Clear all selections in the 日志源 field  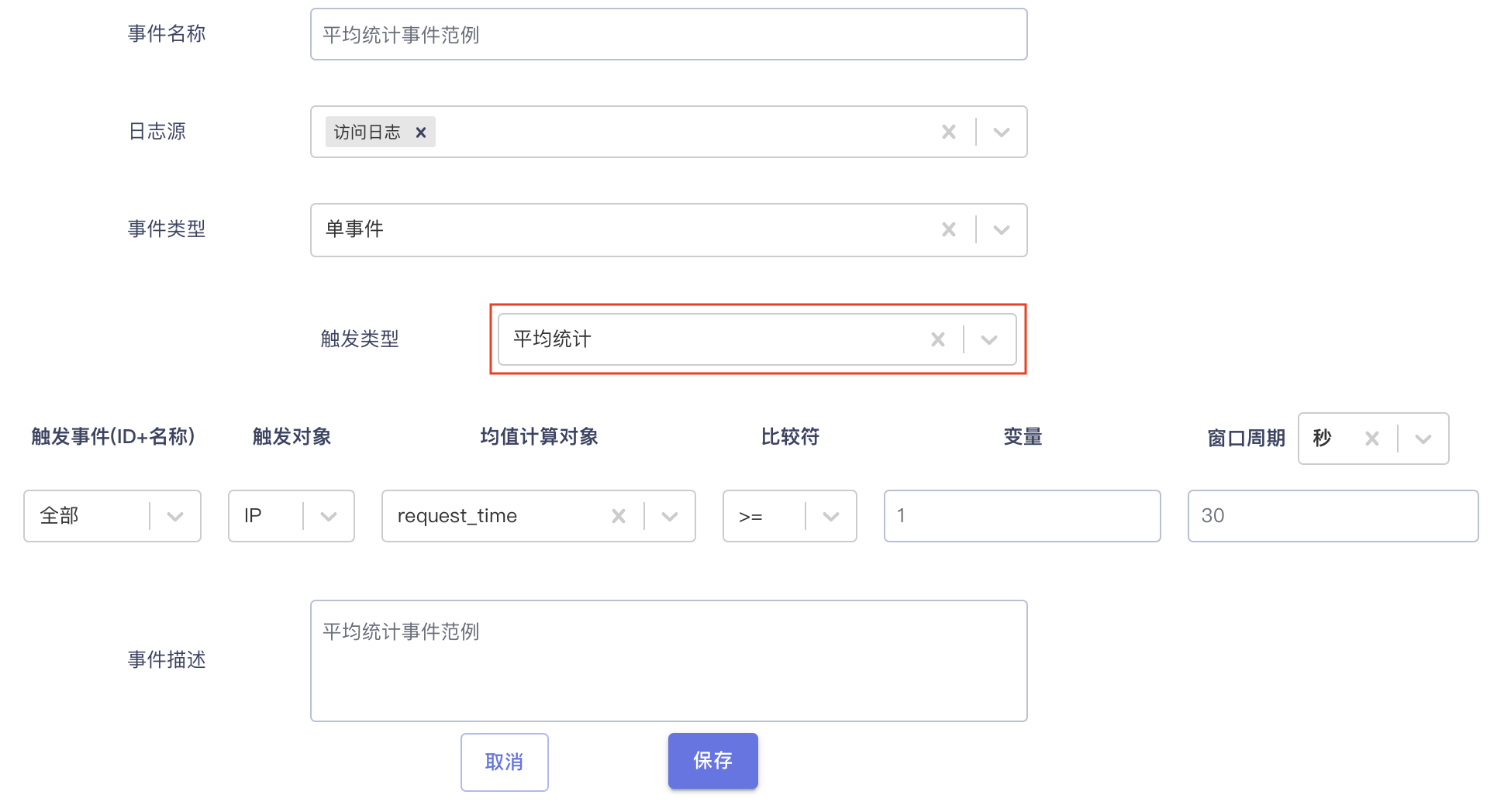[x=949, y=132]
